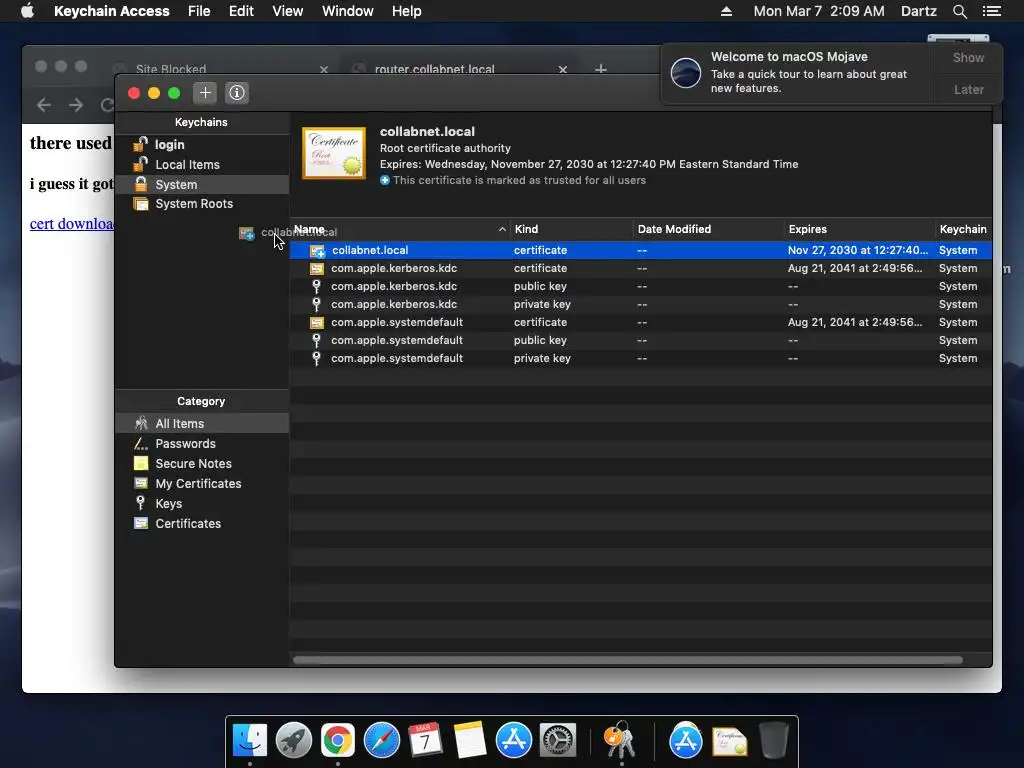This screenshot has height=768, width=1024.
Task: Select the Keys category
Action: 202,504
